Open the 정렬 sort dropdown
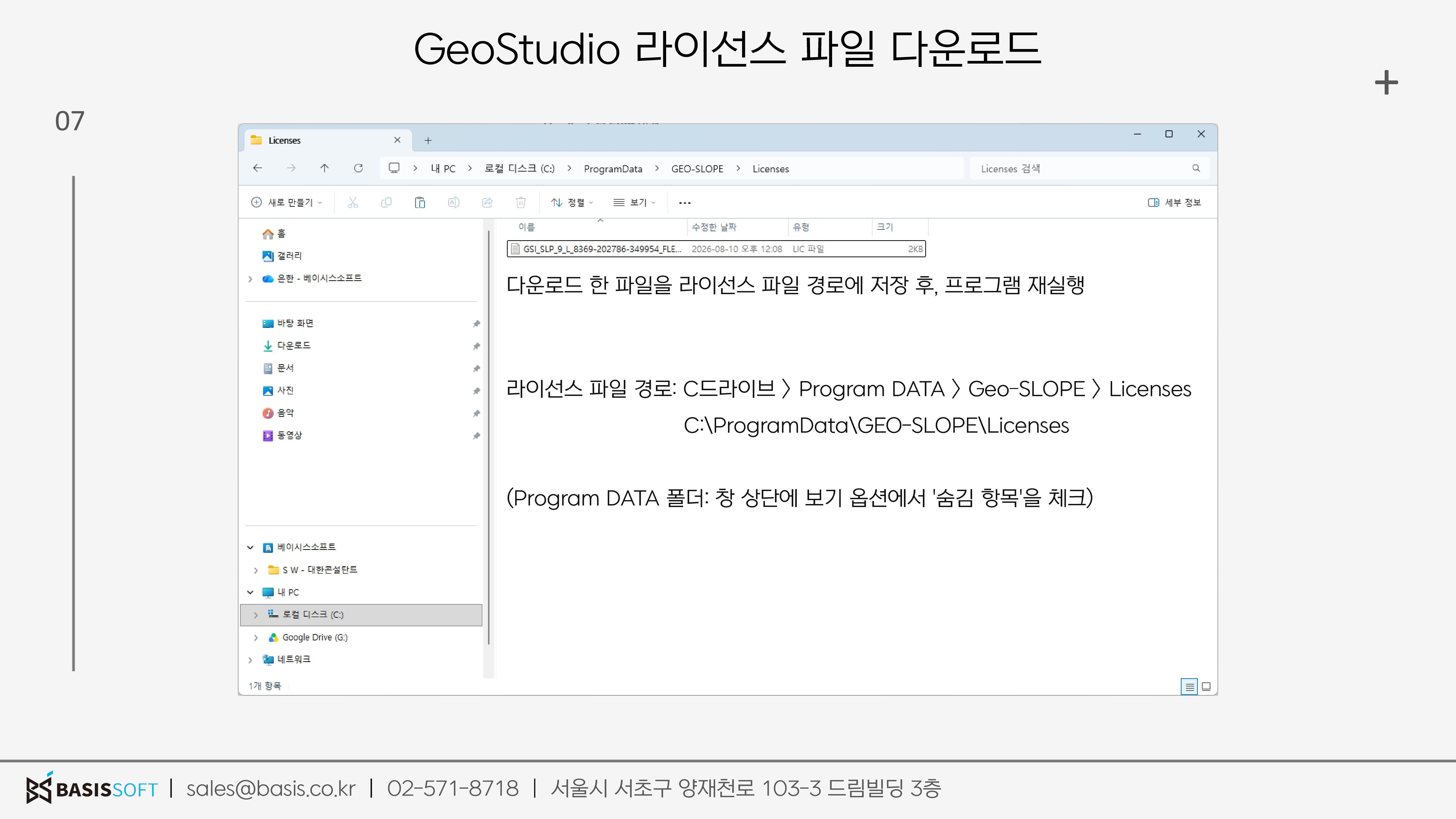This screenshot has width=1456, height=819. [572, 202]
